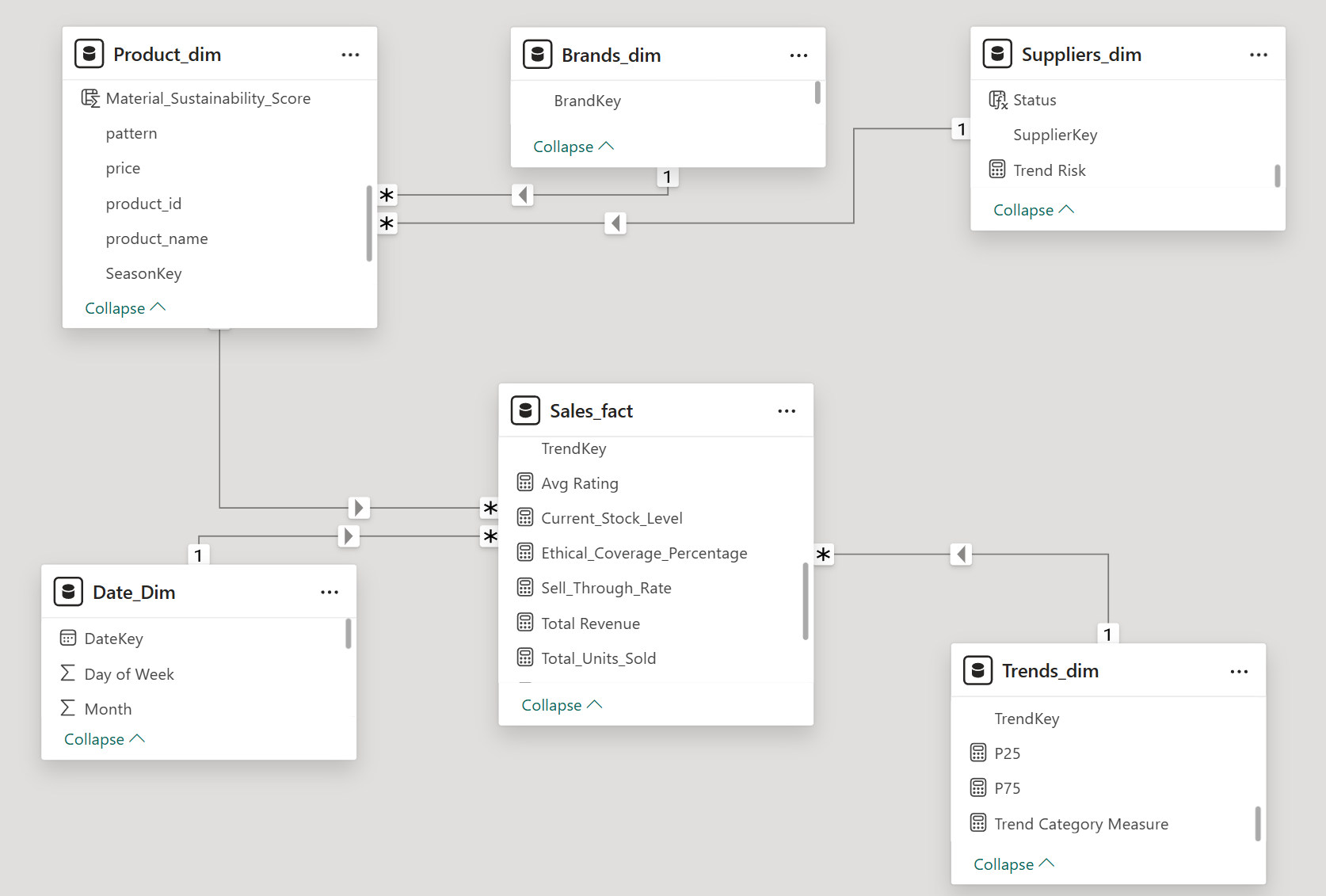
Task: Open more options menu for Brands_dim
Action: (x=798, y=54)
